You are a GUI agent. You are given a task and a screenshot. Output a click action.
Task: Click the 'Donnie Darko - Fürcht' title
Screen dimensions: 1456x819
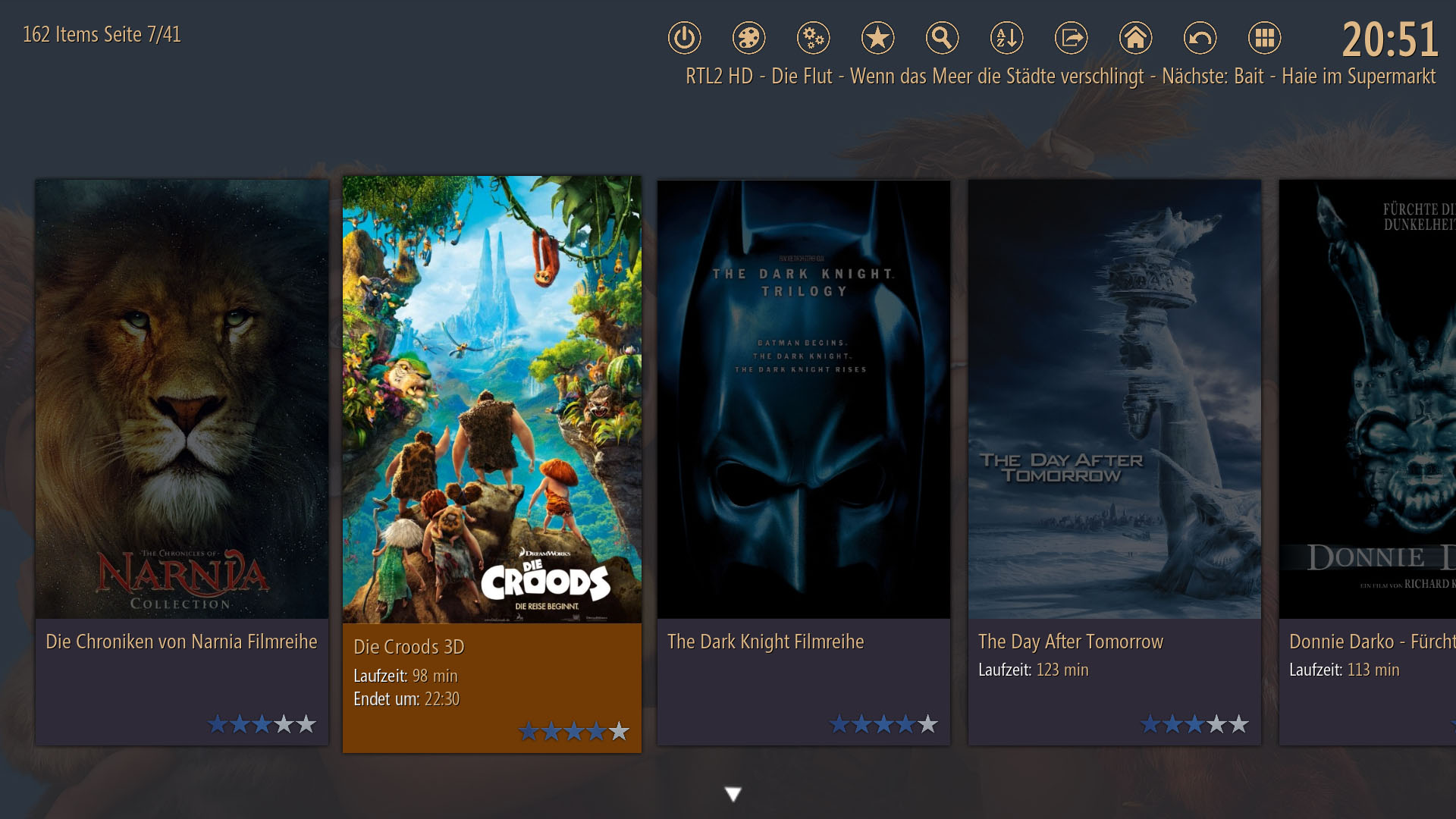coord(1372,642)
